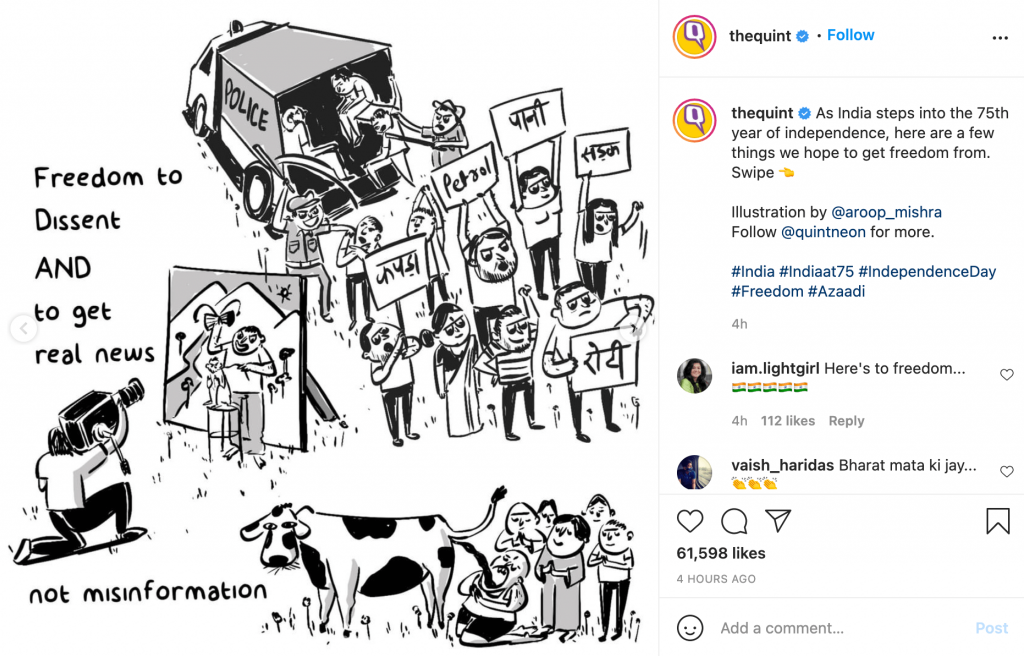Open thequint profile picture in header
This screenshot has width=1024, height=656.
click(695, 37)
